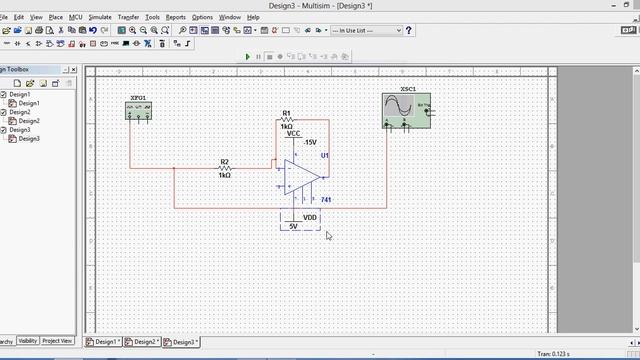
Task: Open the View menu
Action: pyautogui.click(x=36, y=17)
